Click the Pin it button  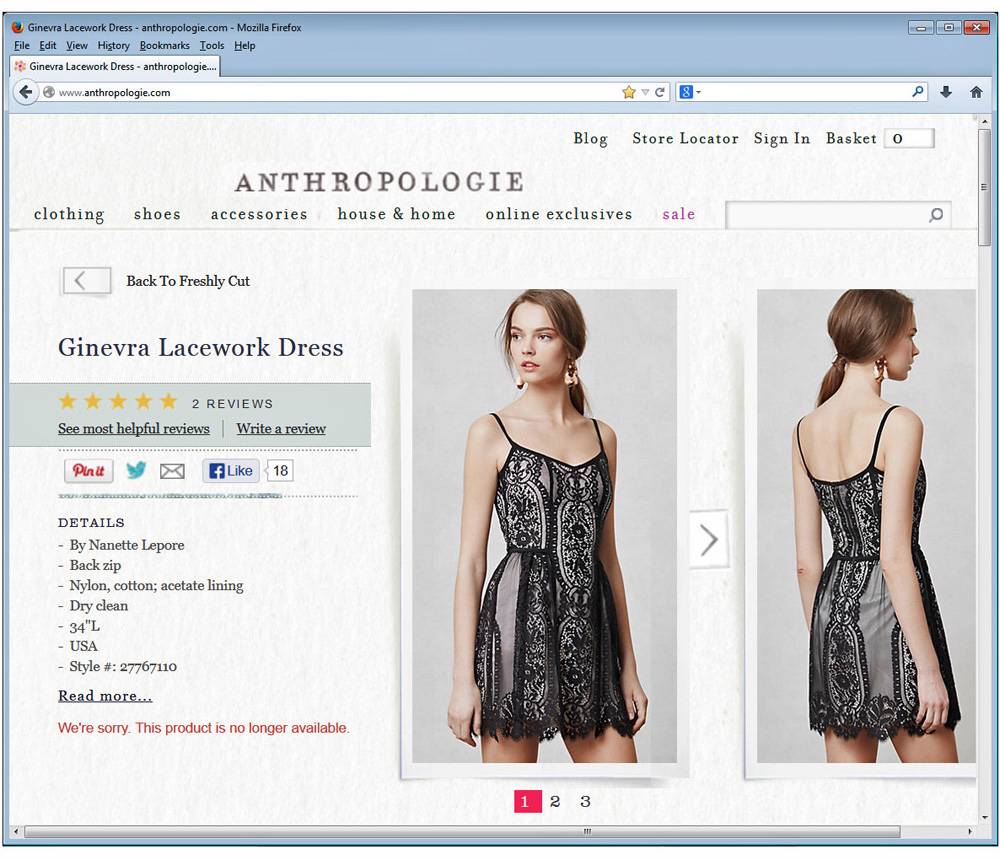pyautogui.click(x=88, y=471)
